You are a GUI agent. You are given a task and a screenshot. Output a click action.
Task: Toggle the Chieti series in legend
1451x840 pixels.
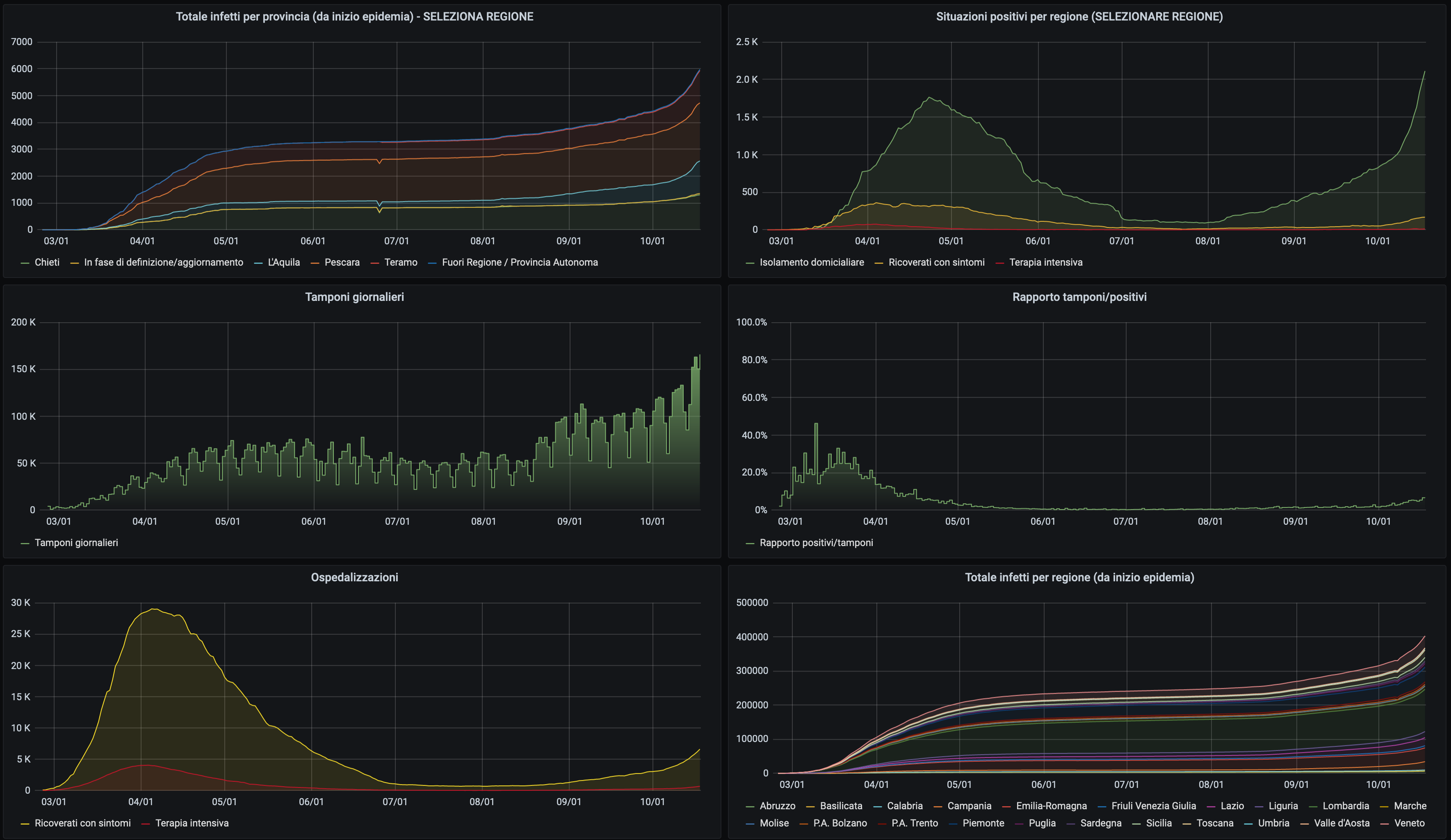tap(47, 262)
